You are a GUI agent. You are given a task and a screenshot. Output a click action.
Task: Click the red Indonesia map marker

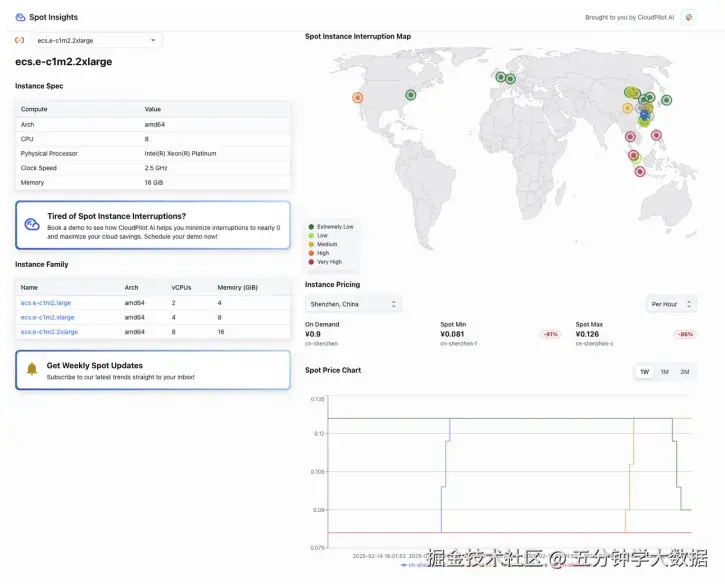pos(639,172)
